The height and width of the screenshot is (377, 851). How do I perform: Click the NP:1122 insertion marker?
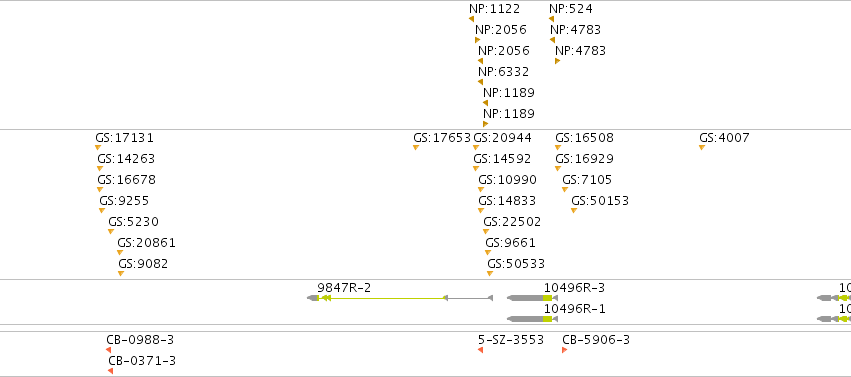coord(472,19)
